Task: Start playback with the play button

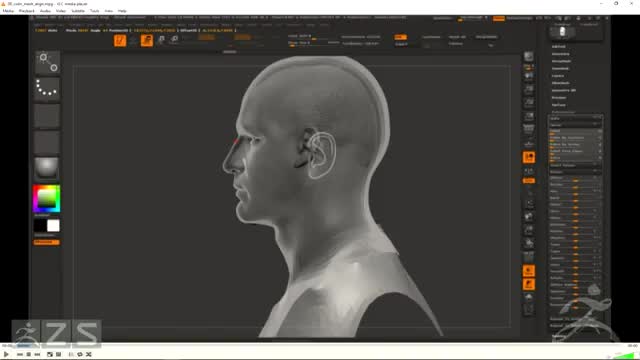Action: coord(6,354)
